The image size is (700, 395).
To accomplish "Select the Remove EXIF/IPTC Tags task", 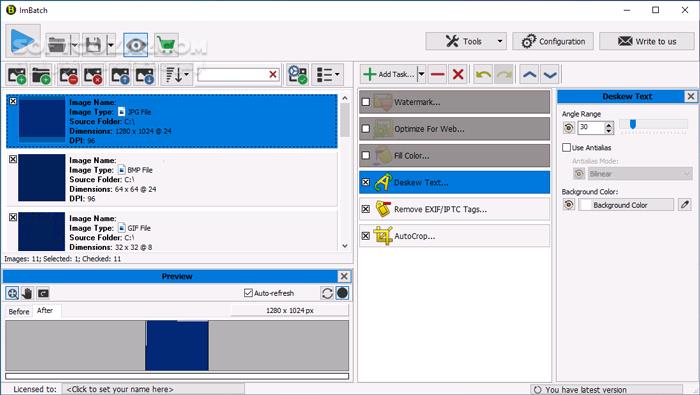I will pyautogui.click(x=454, y=209).
